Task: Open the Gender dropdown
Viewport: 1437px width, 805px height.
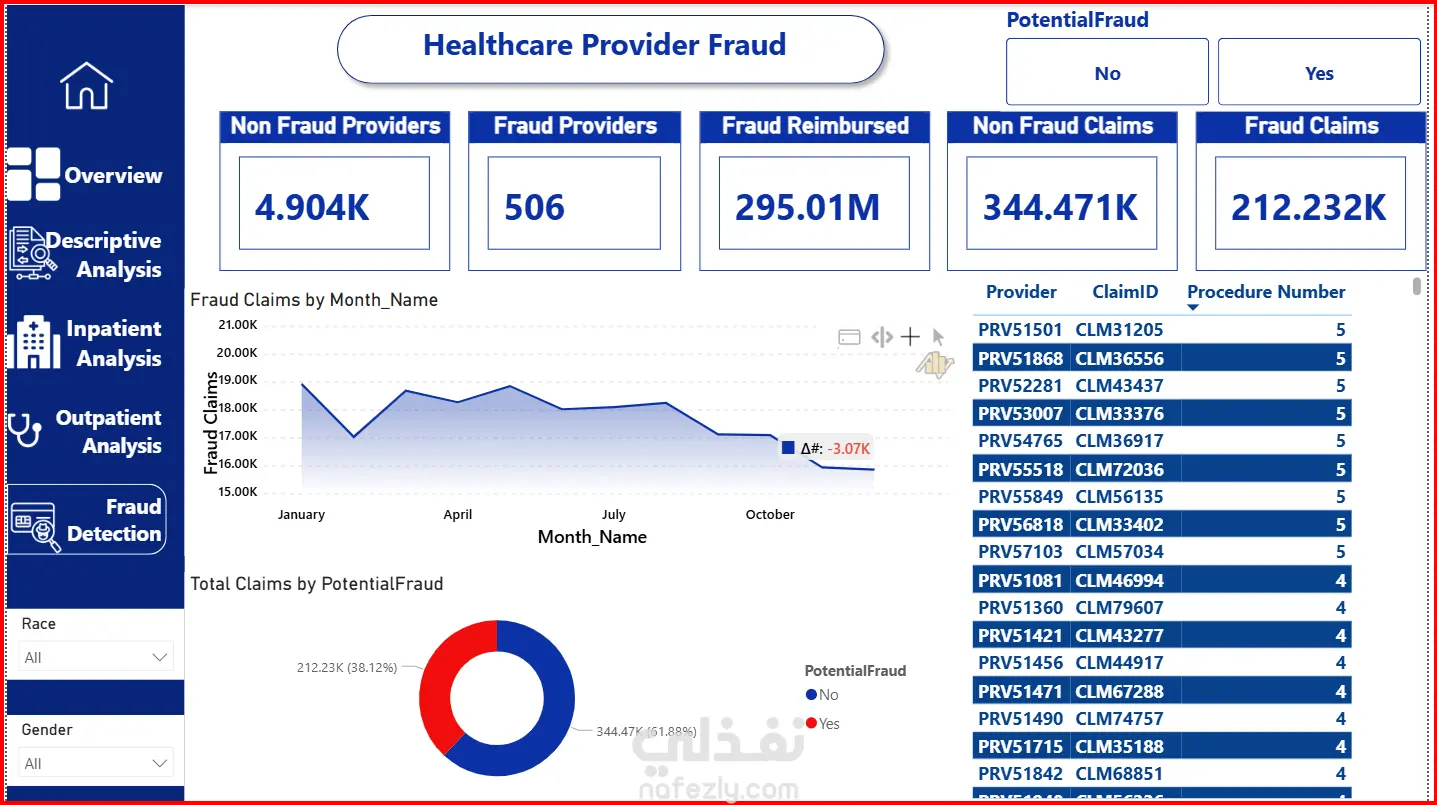Action: (98, 763)
